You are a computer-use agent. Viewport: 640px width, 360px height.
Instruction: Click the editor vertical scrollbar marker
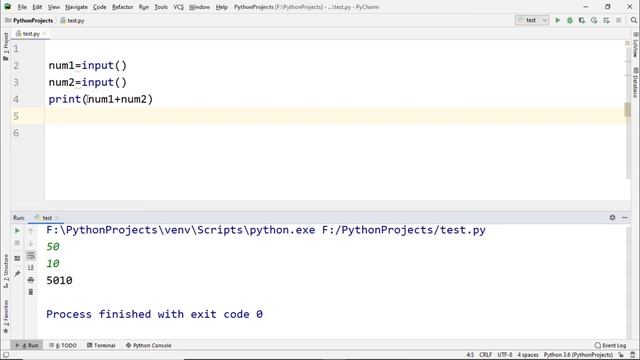(627, 109)
